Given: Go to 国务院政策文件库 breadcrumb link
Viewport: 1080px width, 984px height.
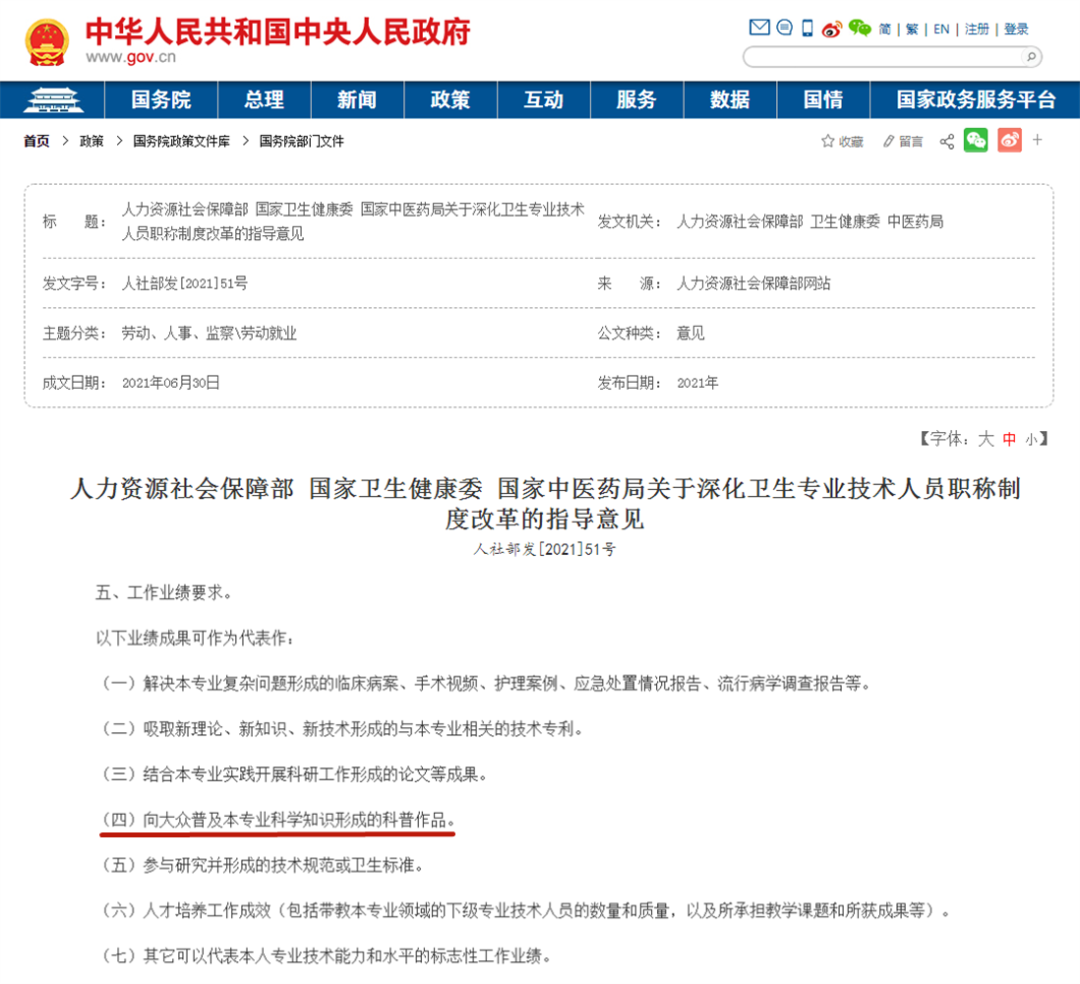Looking at the screenshot, I should 181,142.
